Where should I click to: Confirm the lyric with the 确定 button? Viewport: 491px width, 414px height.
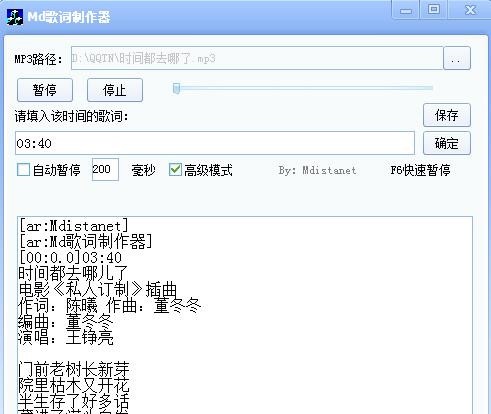[447, 143]
